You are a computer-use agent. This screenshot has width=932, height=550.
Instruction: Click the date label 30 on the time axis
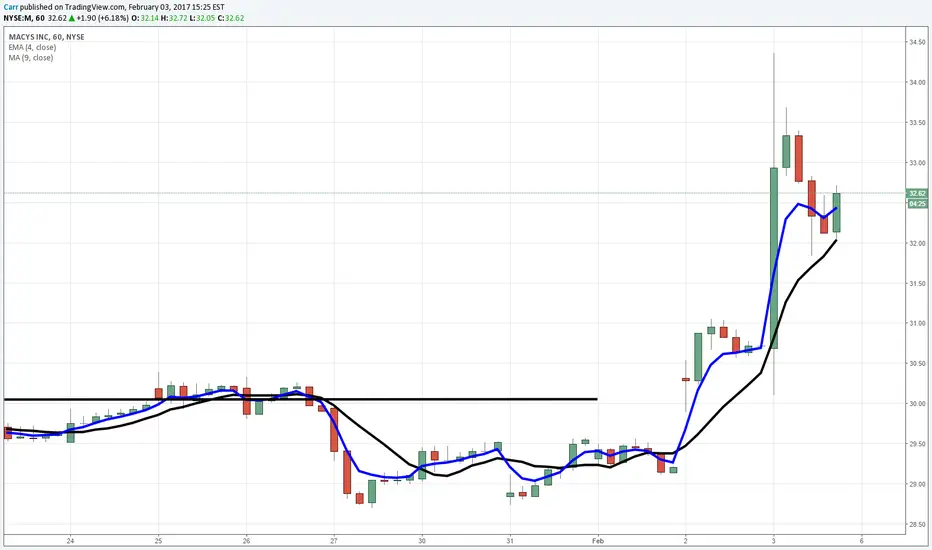point(422,540)
